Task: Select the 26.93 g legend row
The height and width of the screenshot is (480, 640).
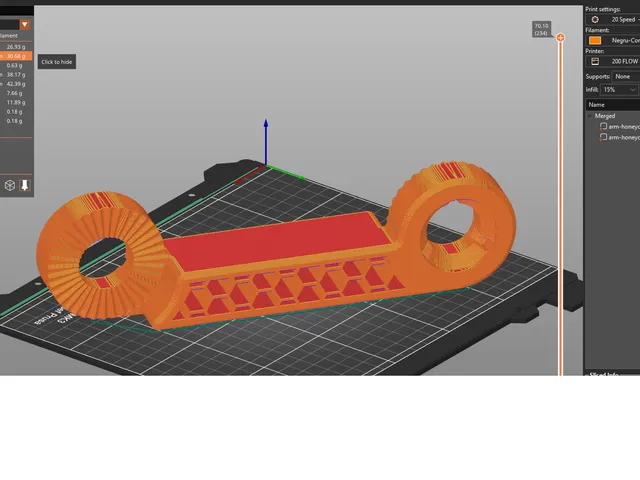Action: [16, 47]
